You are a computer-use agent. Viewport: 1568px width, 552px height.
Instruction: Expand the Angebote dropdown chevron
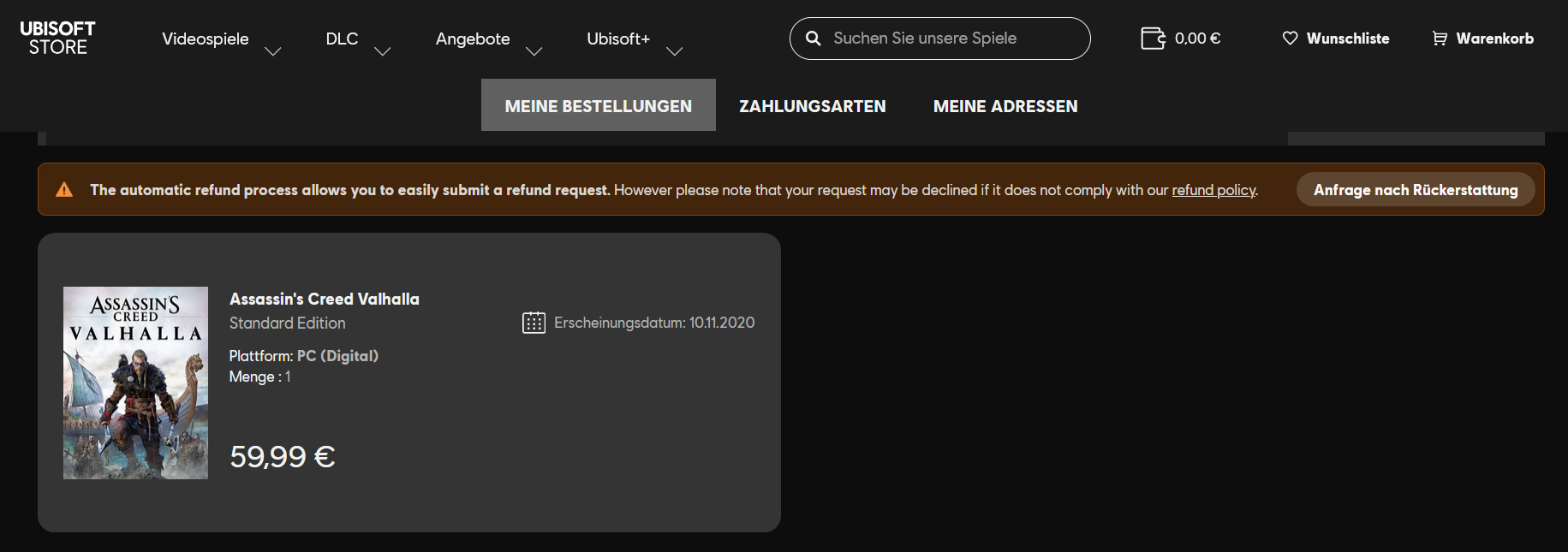[x=534, y=51]
